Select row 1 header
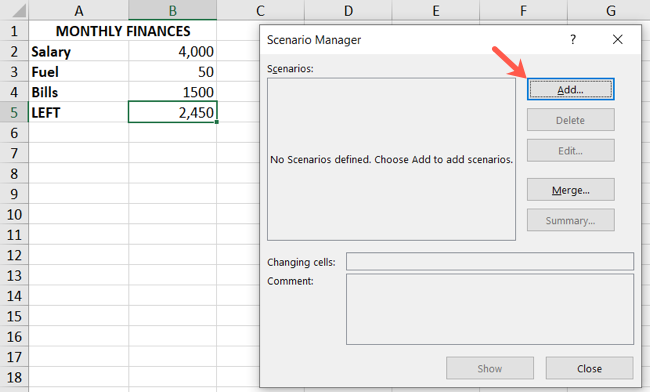The image size is (650, 392). coord(14,31)
